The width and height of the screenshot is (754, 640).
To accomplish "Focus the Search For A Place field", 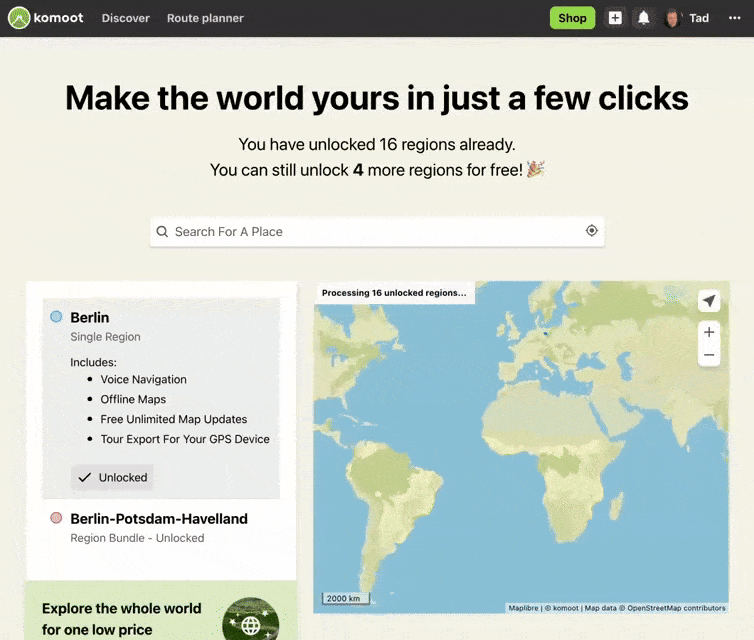I will point(377,232).
